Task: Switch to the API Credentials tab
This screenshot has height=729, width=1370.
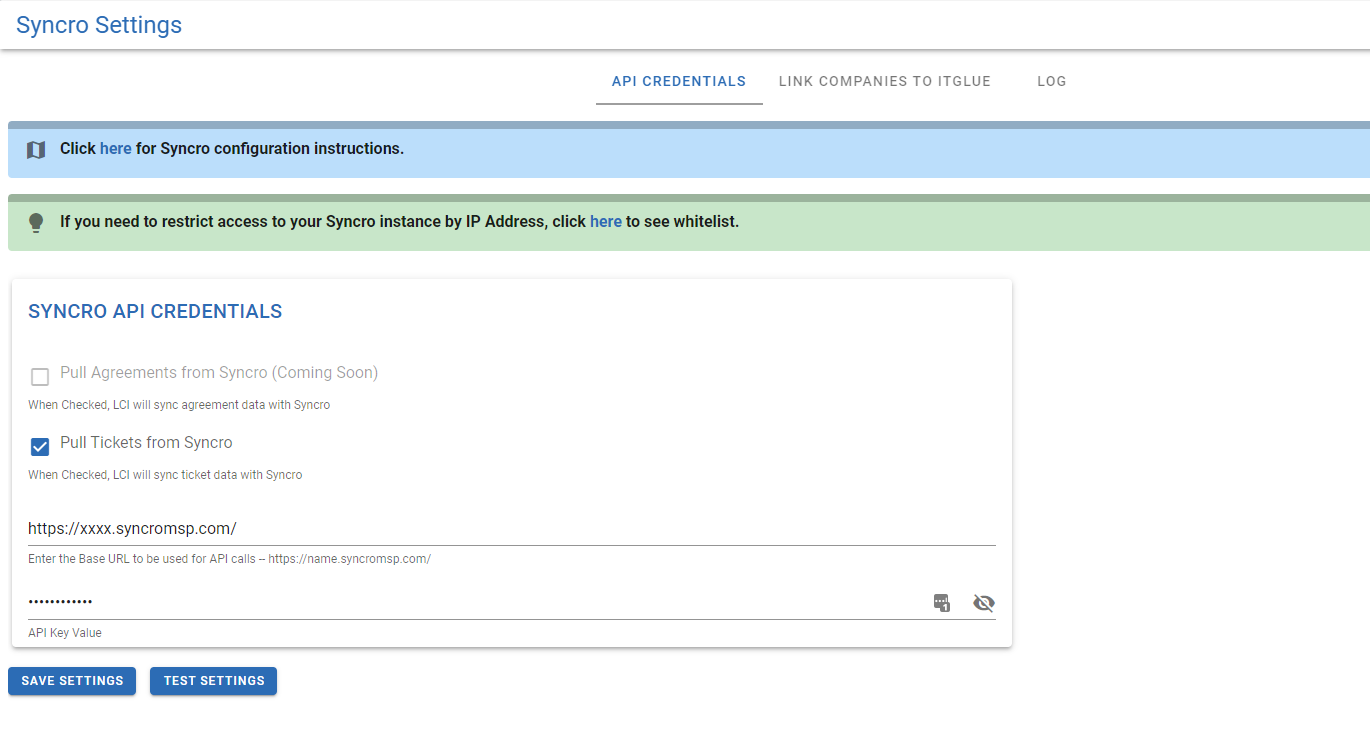Action: tap(678, 81)
